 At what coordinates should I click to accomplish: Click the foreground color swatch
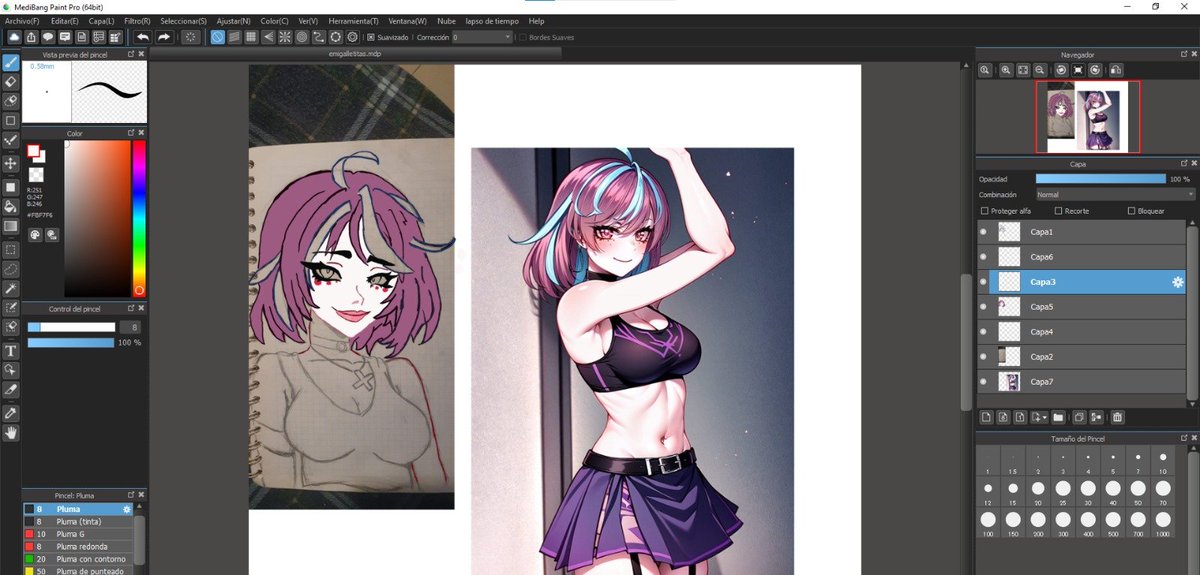click(x=34, y=152)
